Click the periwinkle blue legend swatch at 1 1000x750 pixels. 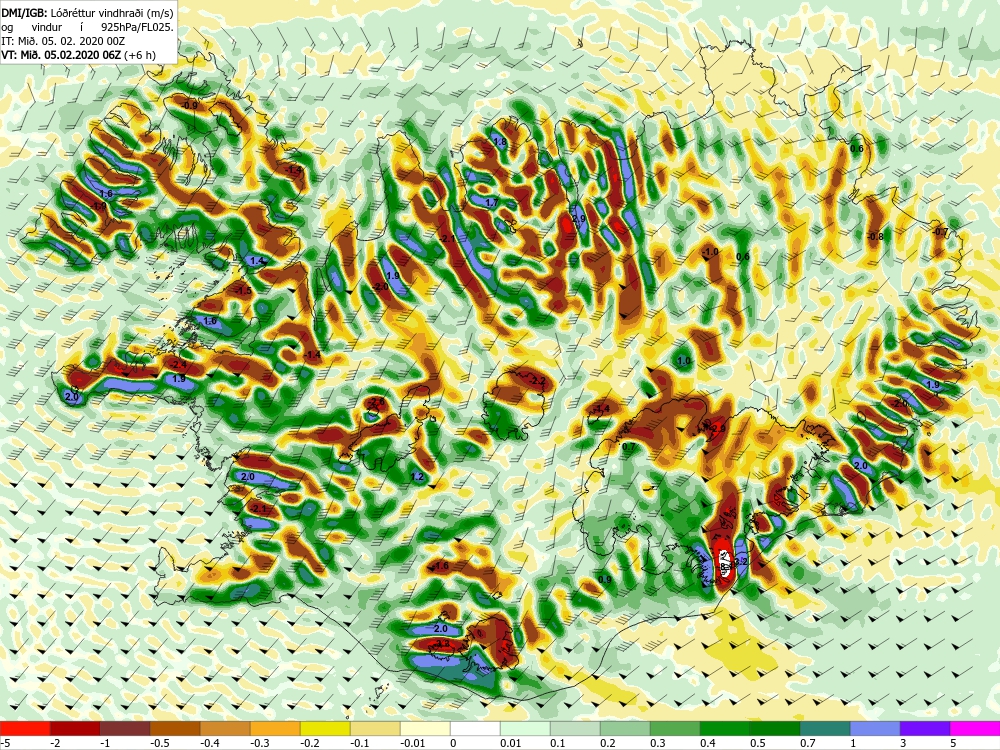coord(875,728)
